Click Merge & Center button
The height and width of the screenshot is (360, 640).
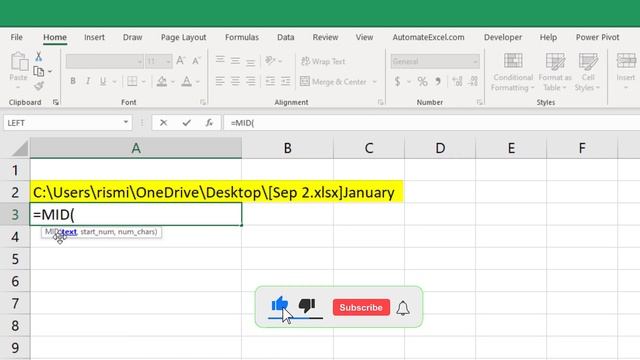pos(333,82)
